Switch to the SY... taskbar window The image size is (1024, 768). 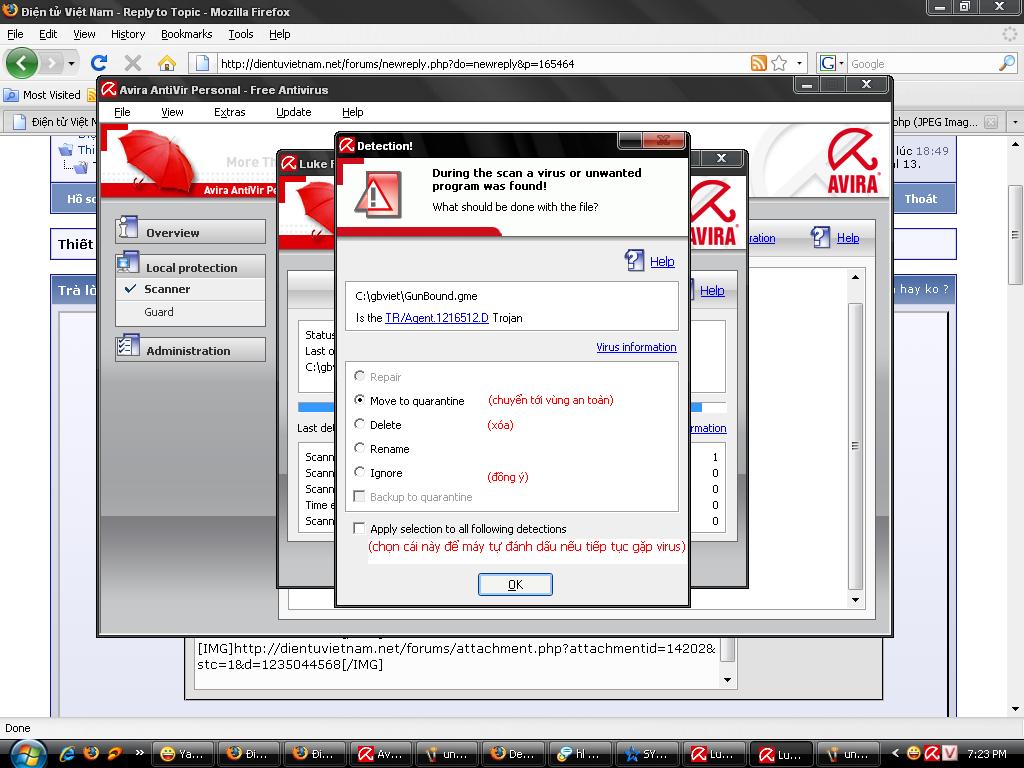[647, 754]
